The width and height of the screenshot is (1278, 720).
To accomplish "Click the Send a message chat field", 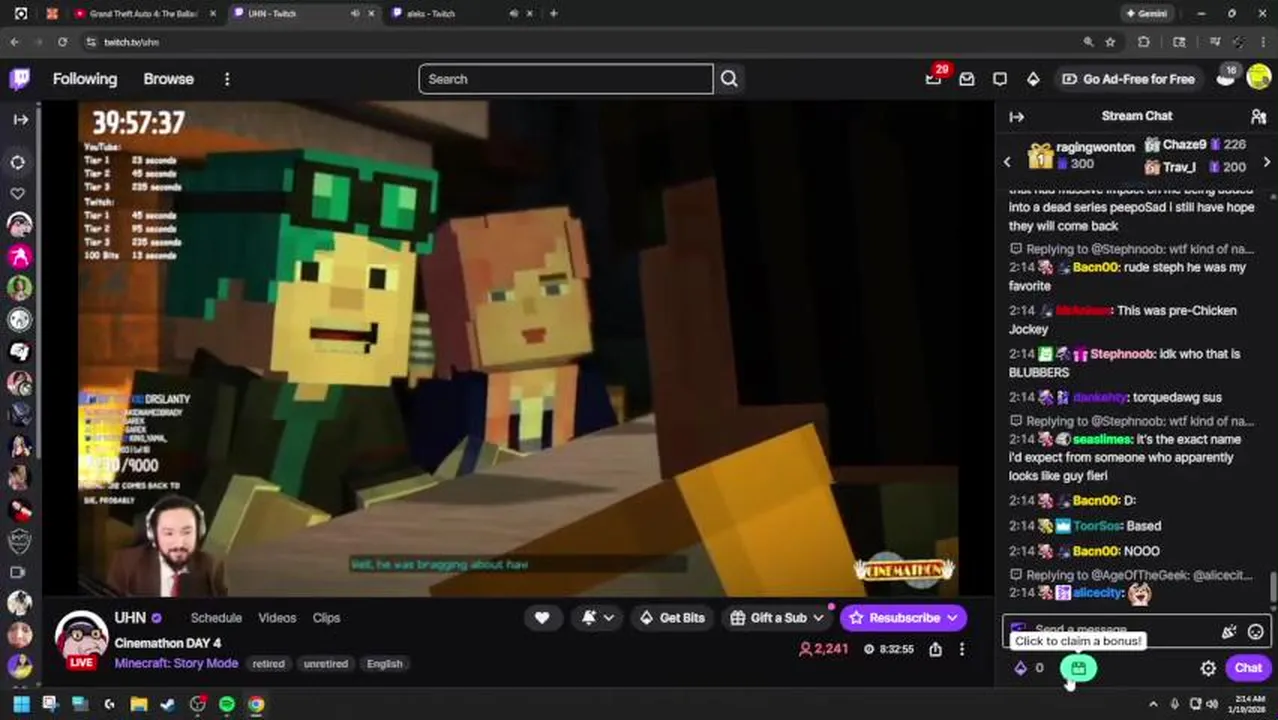I will tap(1137, 631).
